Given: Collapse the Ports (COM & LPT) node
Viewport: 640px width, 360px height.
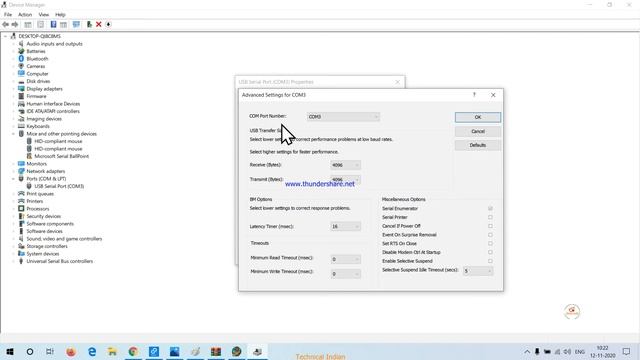Looking at the screenshot, I should point(14,179).
